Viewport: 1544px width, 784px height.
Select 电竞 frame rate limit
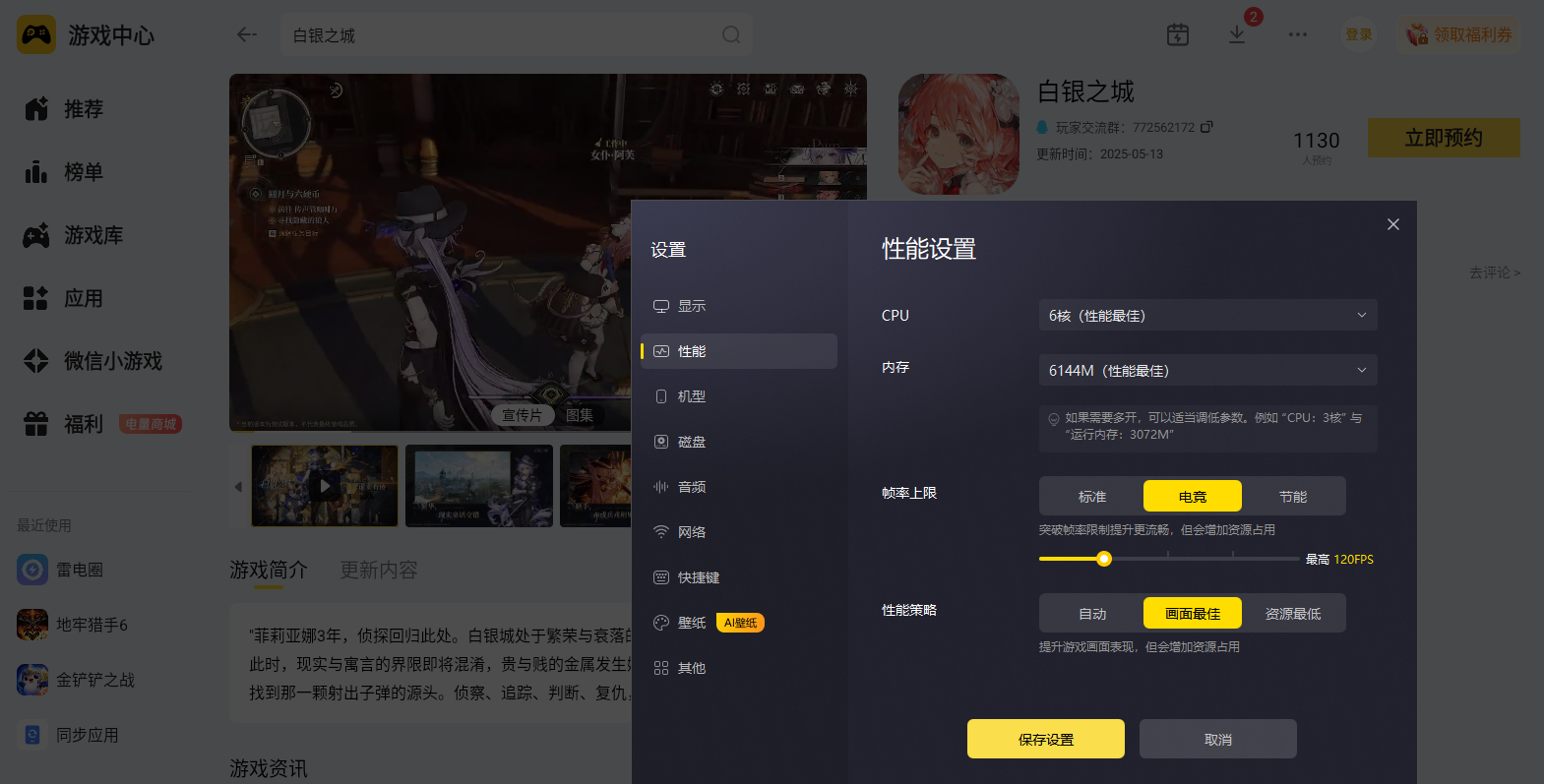pos(1193,497)
